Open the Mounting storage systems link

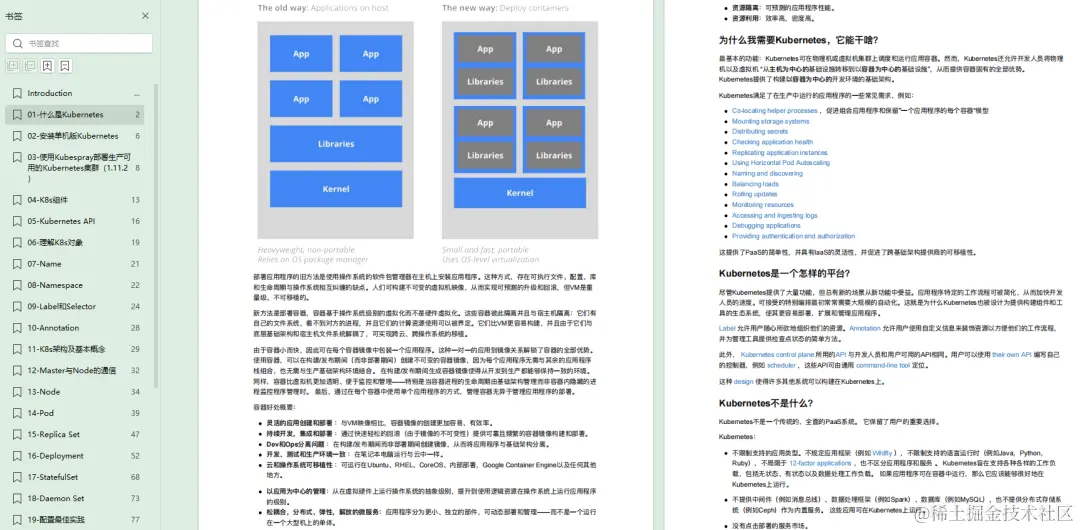770,121
